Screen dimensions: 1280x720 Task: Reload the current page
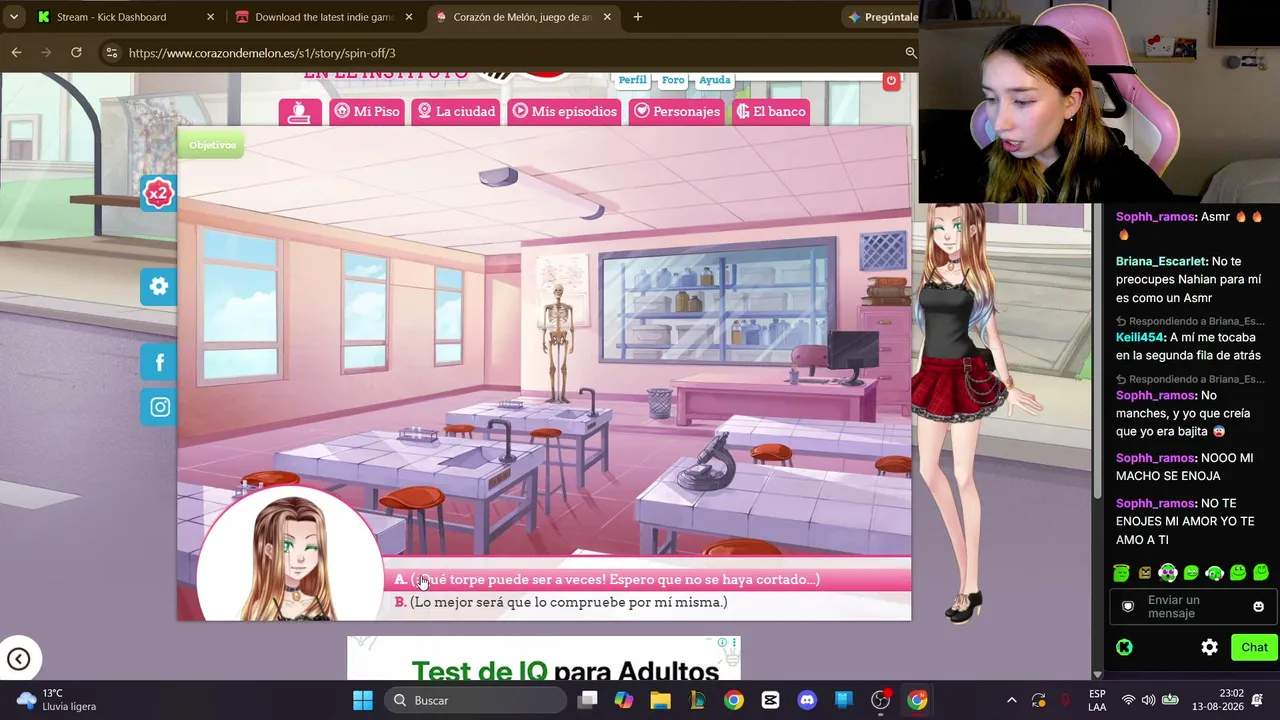[x=76, y=52]
